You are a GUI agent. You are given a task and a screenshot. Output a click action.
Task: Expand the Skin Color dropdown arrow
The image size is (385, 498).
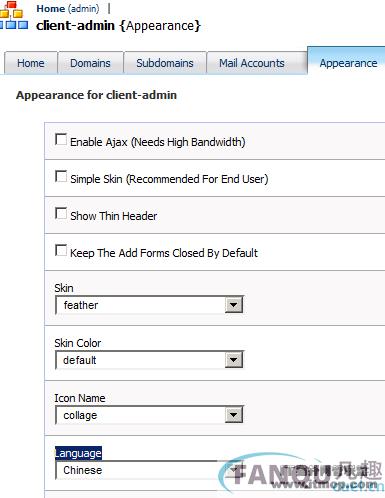tap(233, 360)
